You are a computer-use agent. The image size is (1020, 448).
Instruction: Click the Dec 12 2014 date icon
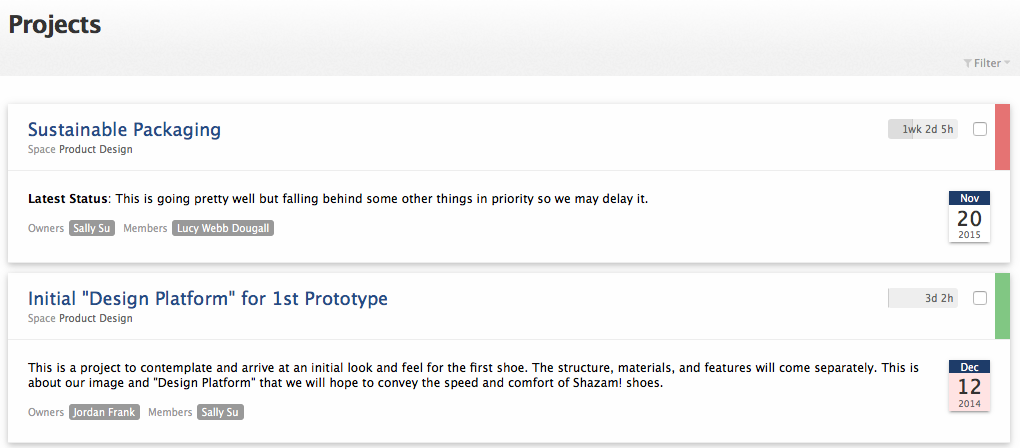(969, 385)
